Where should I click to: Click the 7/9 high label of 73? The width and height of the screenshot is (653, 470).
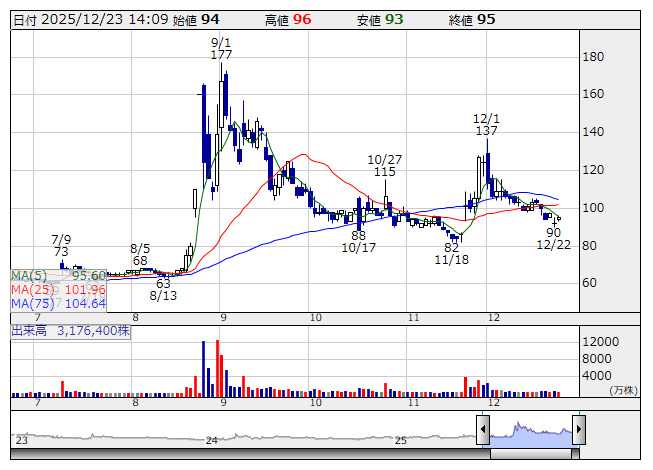[x=61, y=246]
